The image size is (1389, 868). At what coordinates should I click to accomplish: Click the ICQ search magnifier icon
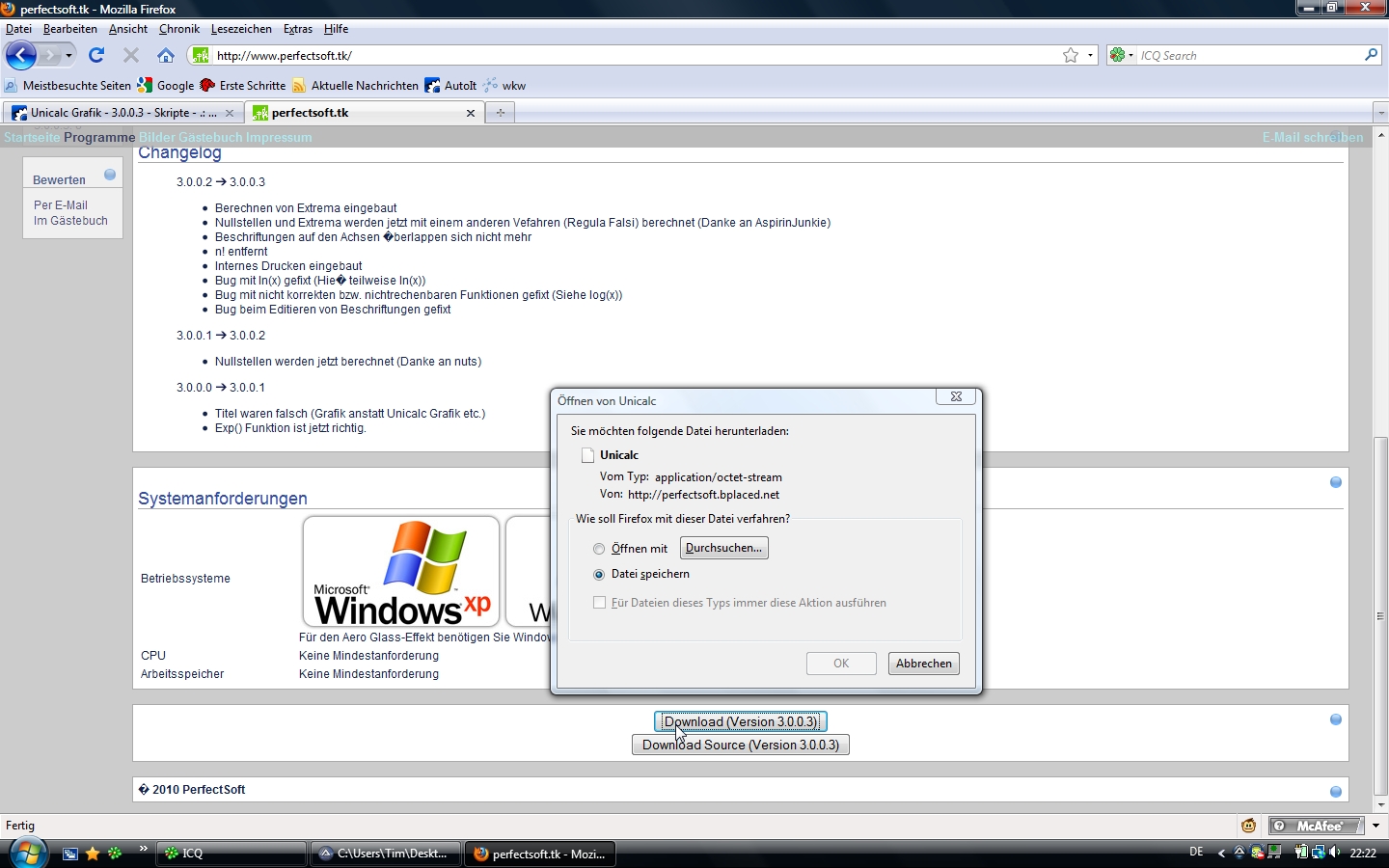(x=1371, y=55)
